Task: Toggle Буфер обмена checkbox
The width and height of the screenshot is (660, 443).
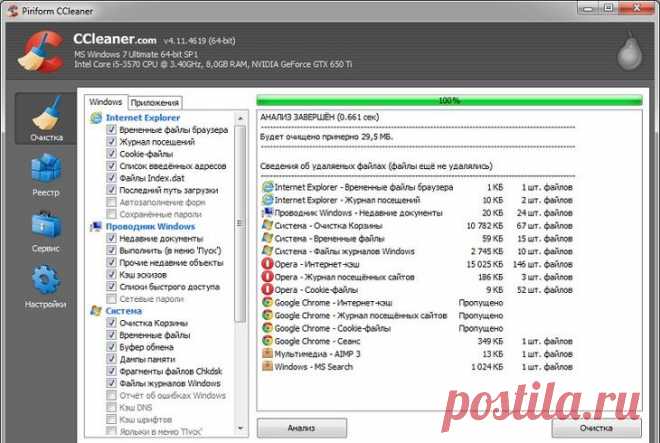Action: 111,347
